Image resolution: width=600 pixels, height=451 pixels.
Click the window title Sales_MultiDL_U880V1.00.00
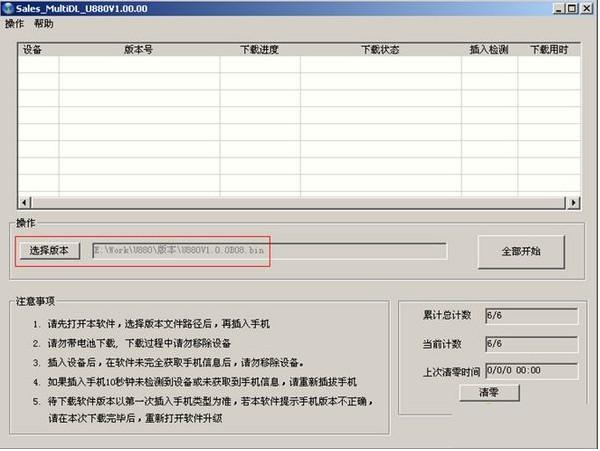tap(82, 8)
